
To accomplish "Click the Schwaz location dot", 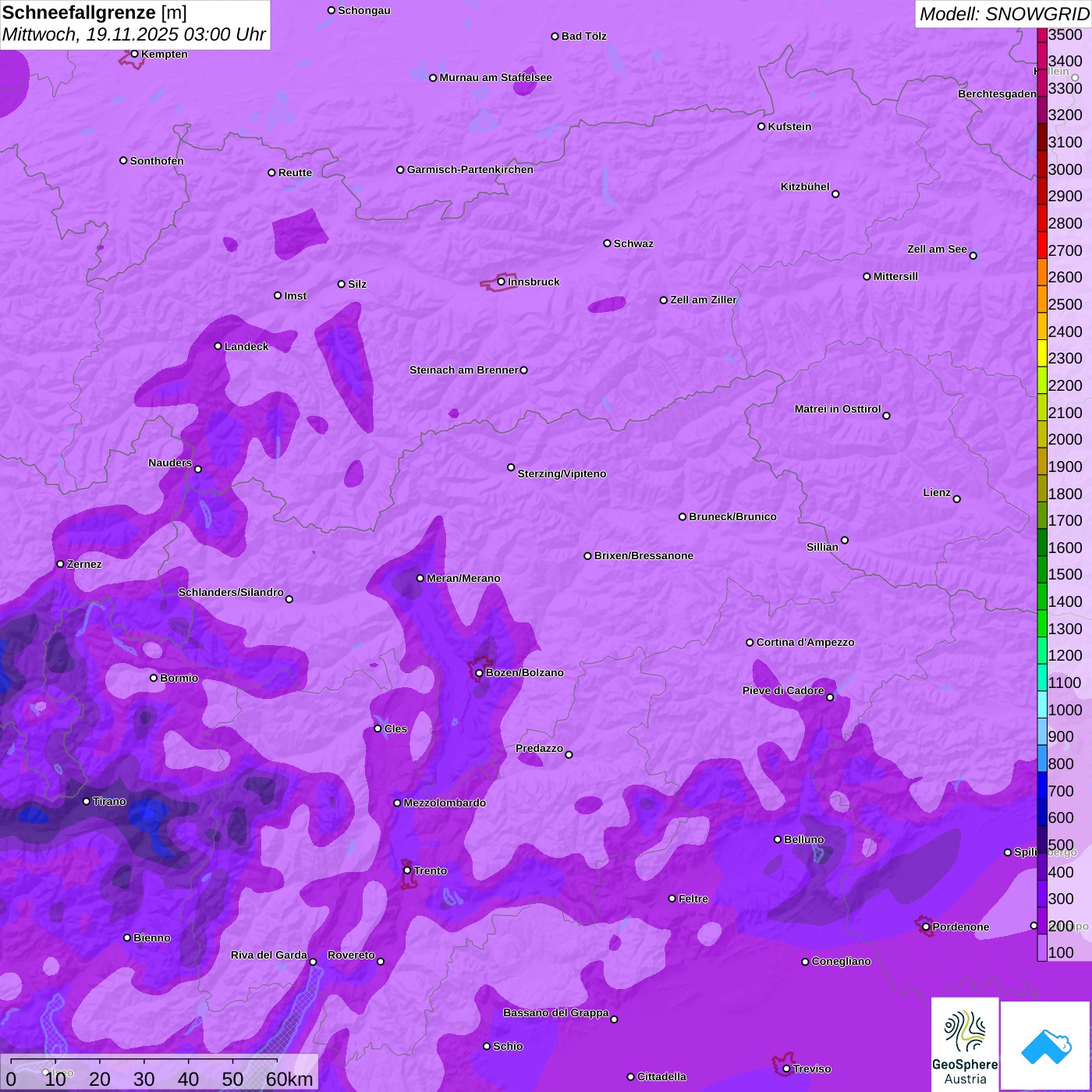I will click(x=607, y=243).
